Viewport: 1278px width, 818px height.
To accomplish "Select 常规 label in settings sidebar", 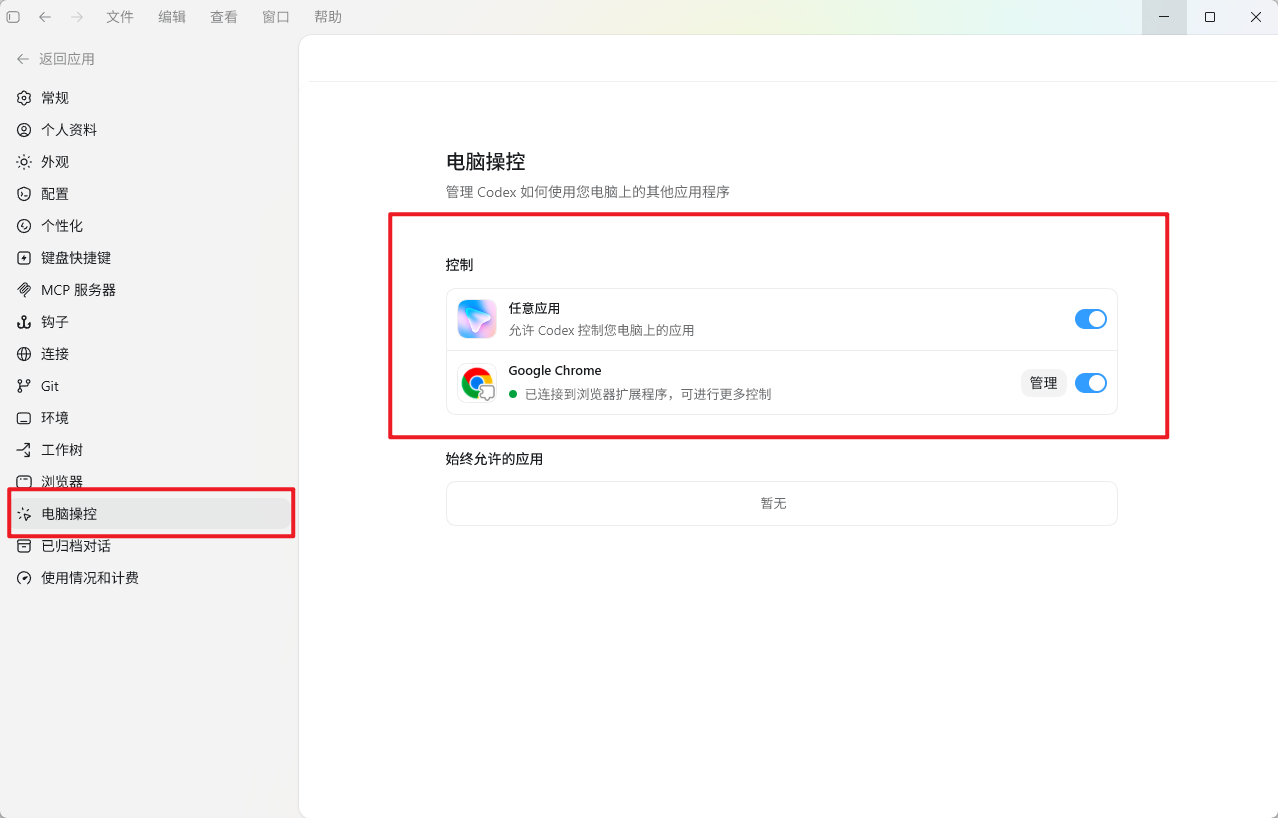I will point(55,98).
